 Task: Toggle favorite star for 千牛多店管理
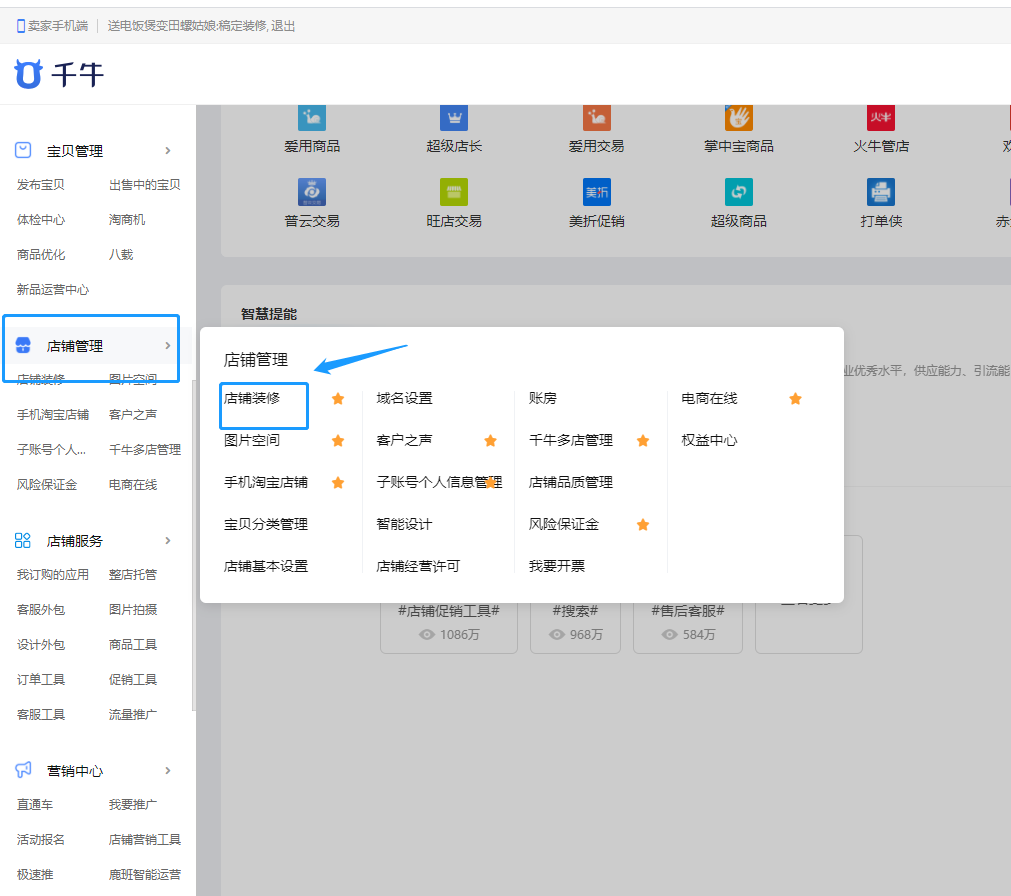(x=643, y=441)
